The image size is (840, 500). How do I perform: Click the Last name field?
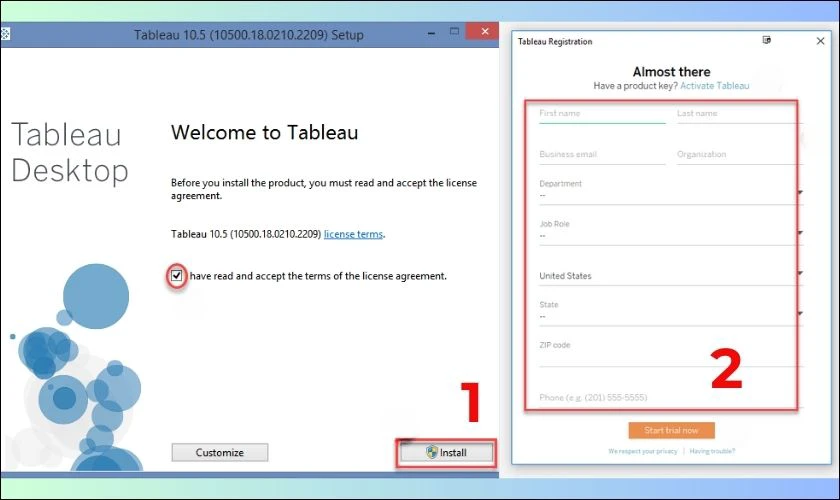click(740, 115)
